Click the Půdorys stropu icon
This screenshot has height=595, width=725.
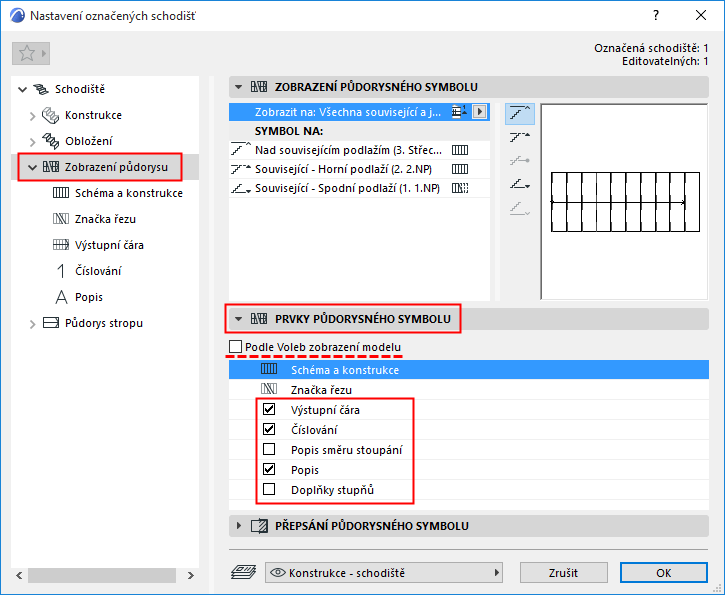click(51, 323)
